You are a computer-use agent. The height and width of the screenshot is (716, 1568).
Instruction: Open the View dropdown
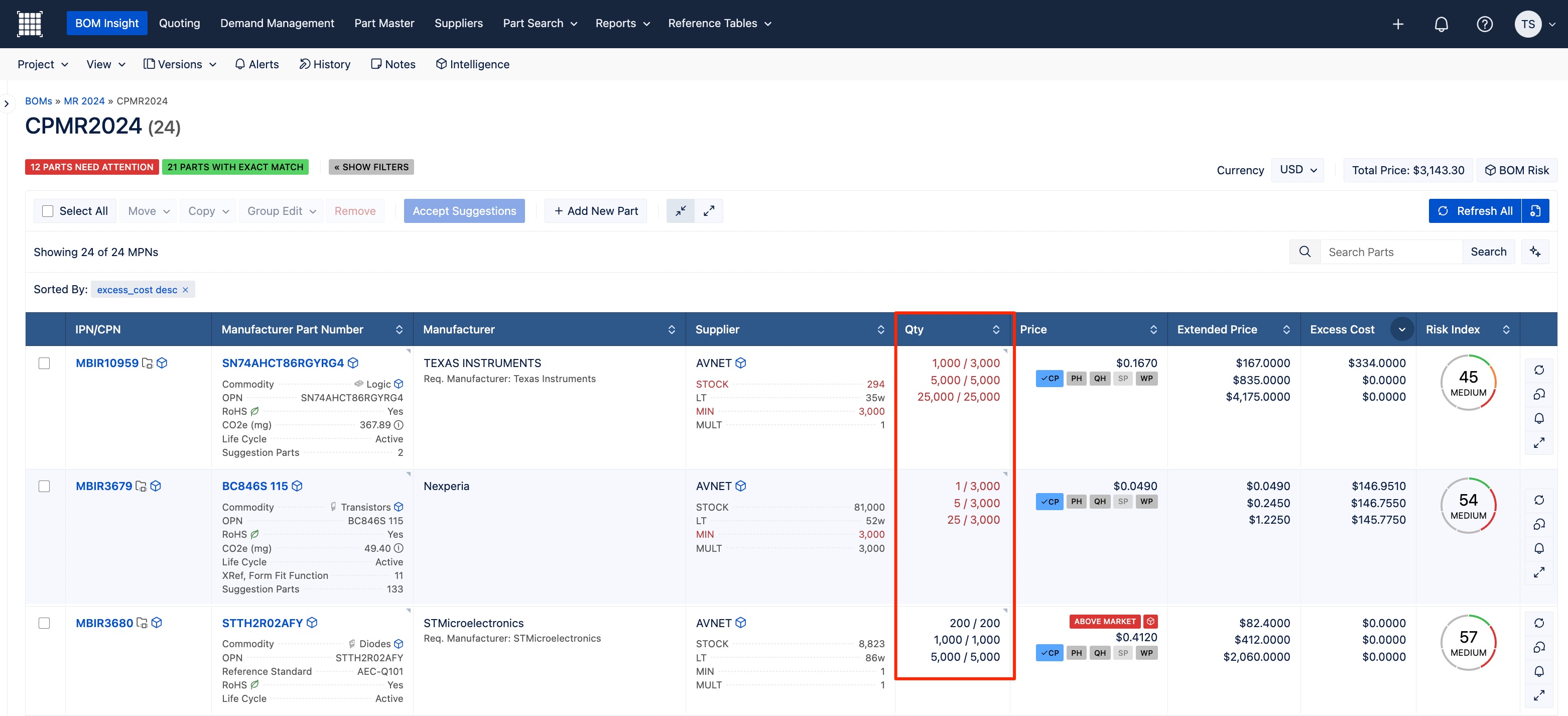pos(106,64)
